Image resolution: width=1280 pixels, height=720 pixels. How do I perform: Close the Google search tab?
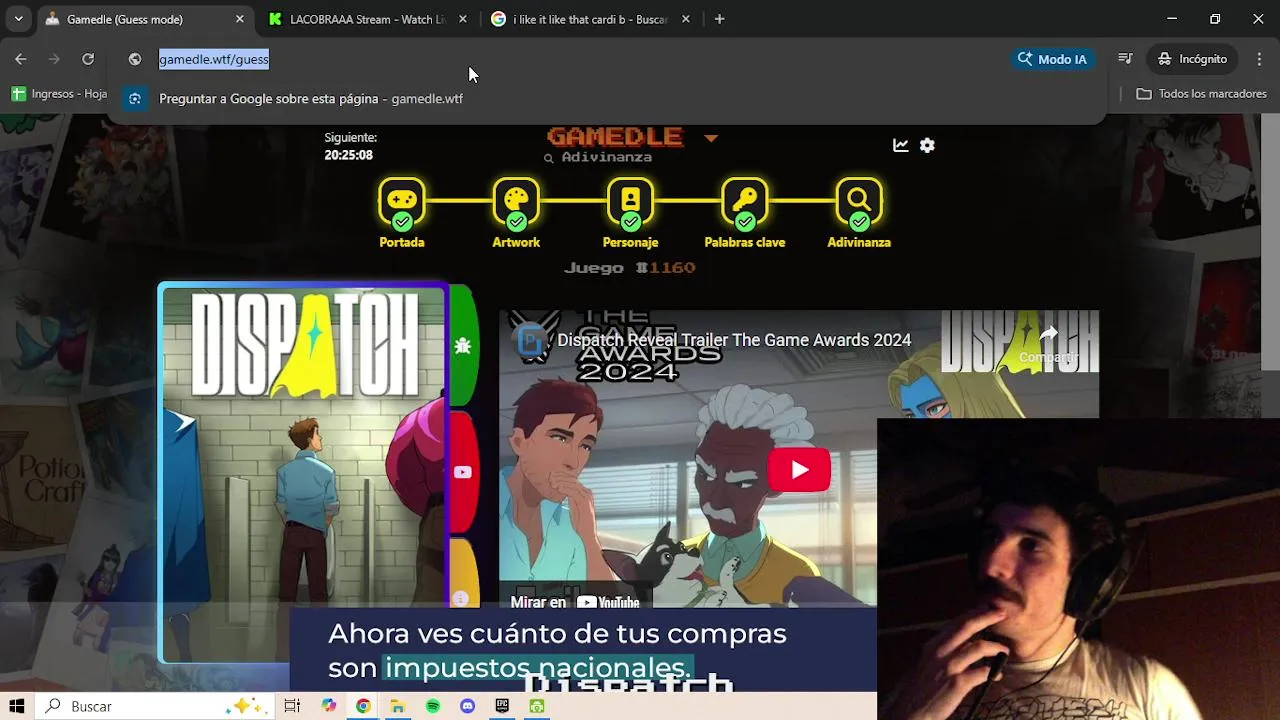click(x=685, y=19)
